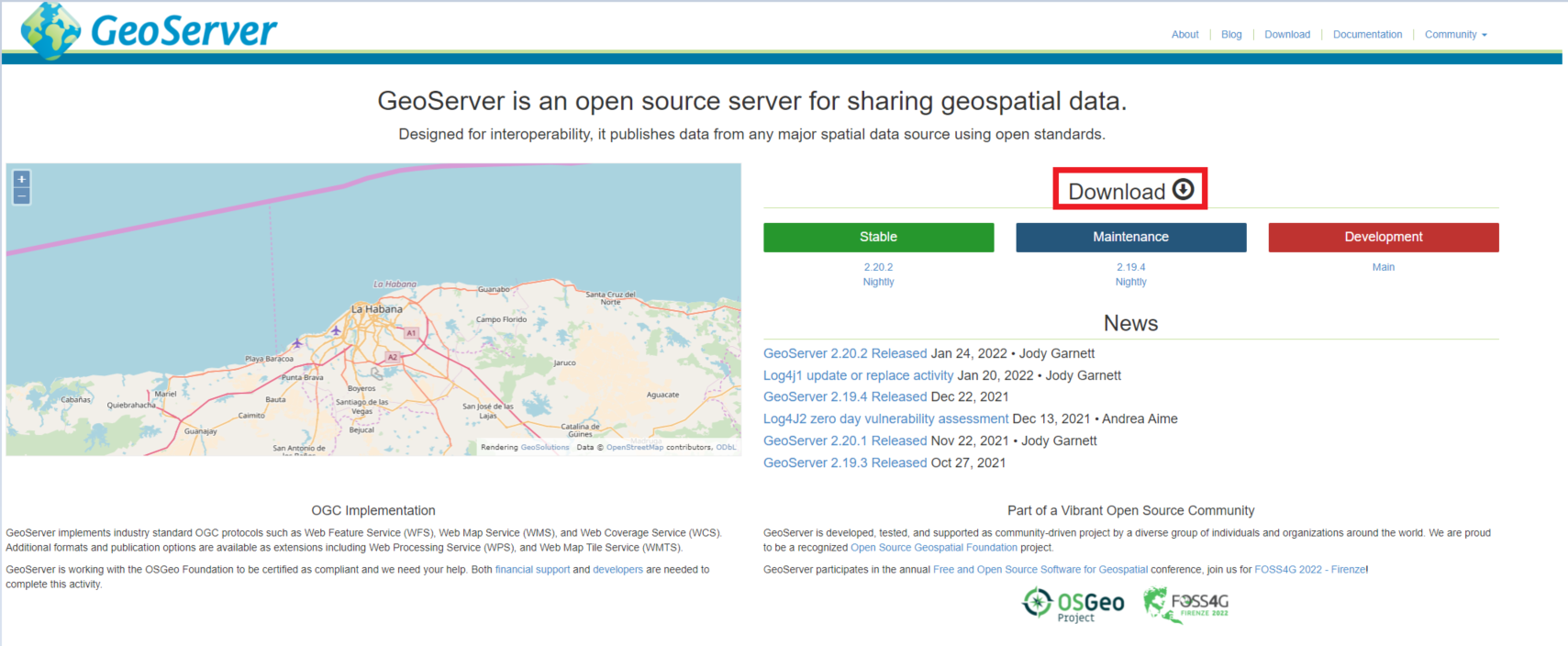The image size is (1568, 646).
Task: Click the red Development button
Action: (1384, 237)
